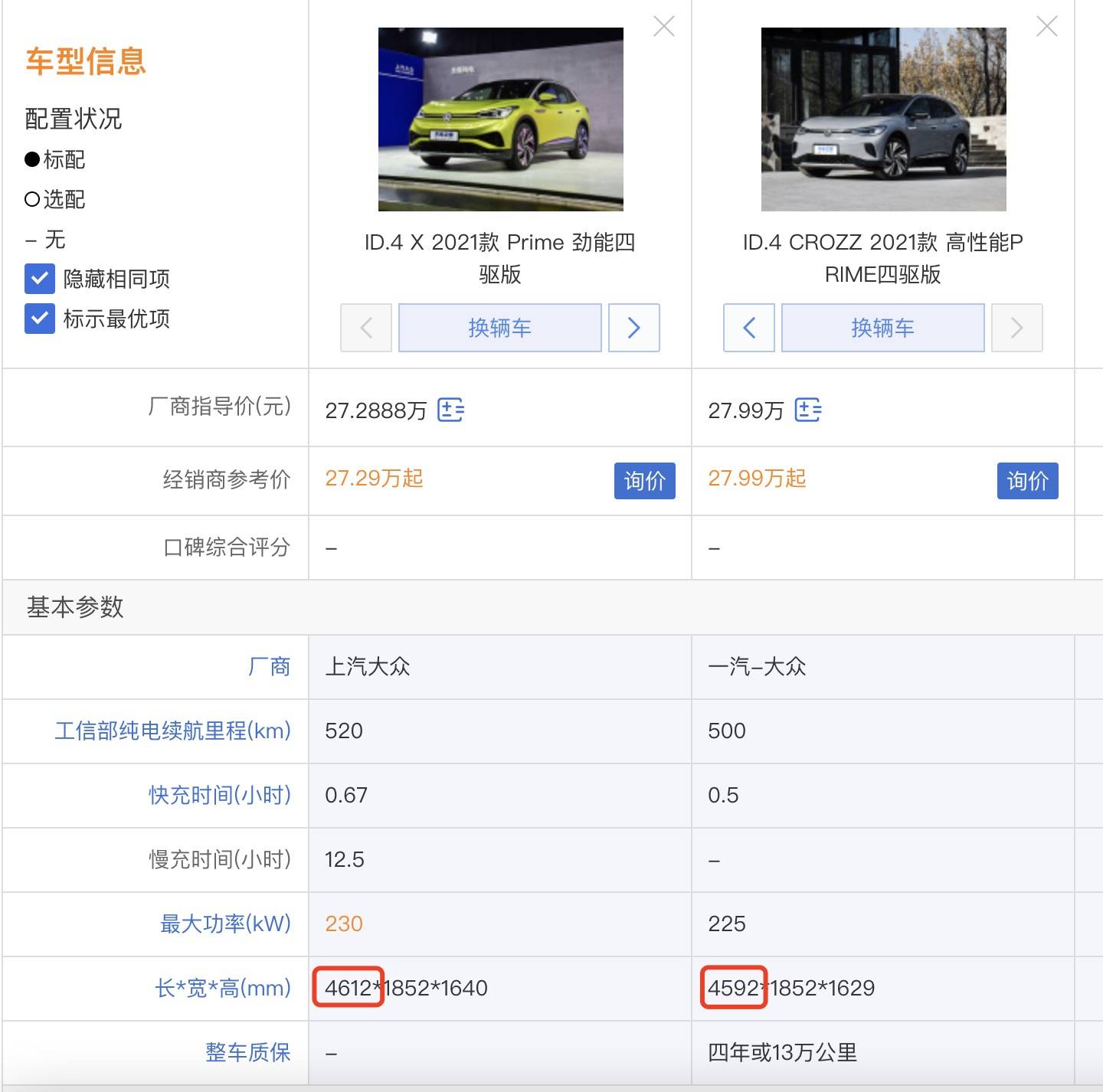This screenshot has width=1103, height=1092.
Task: Click highlighted max power 230
Action: [344, 924]
